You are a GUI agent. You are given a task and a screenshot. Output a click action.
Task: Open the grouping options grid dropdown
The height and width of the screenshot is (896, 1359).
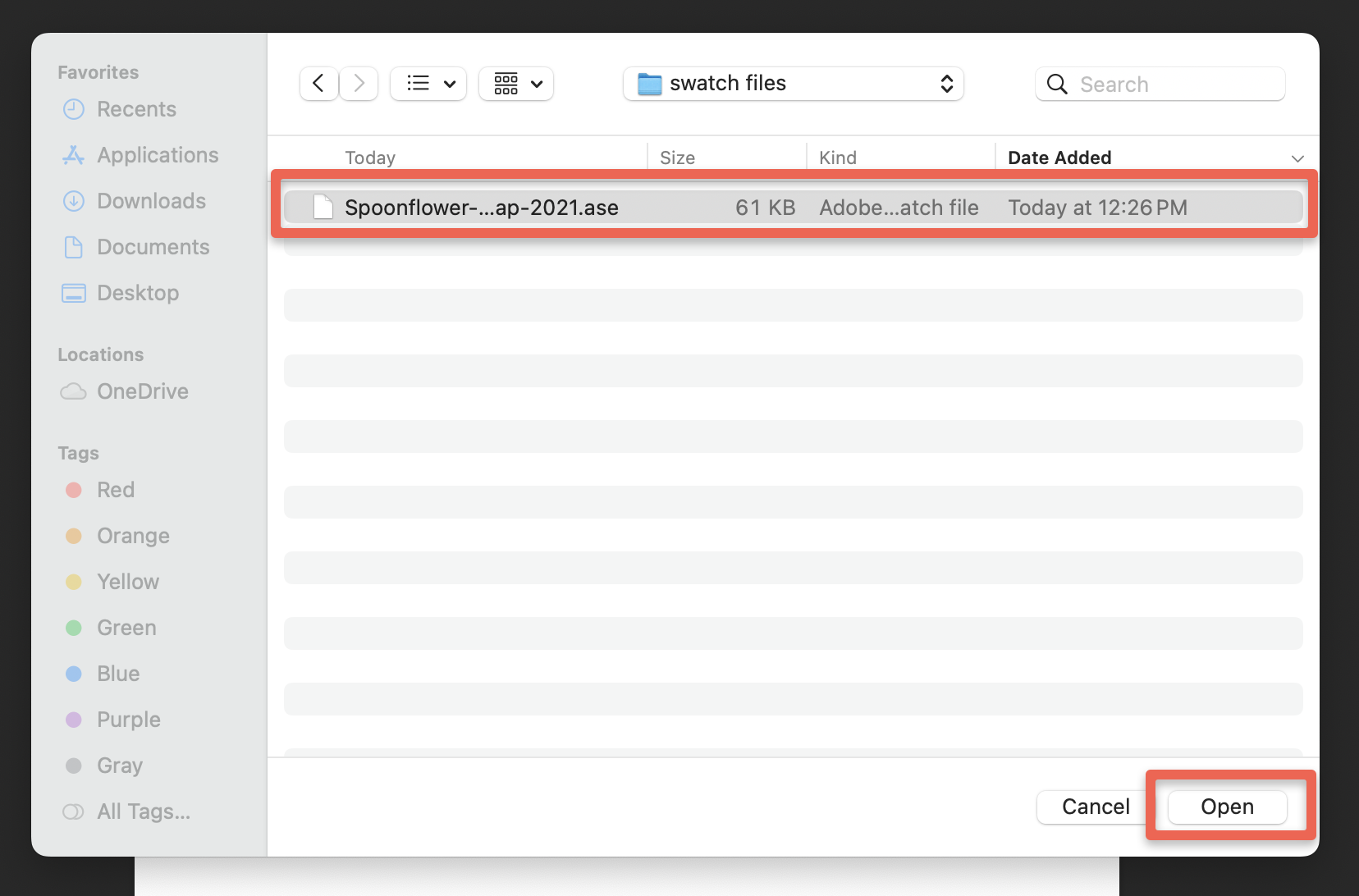click(516, 84)
